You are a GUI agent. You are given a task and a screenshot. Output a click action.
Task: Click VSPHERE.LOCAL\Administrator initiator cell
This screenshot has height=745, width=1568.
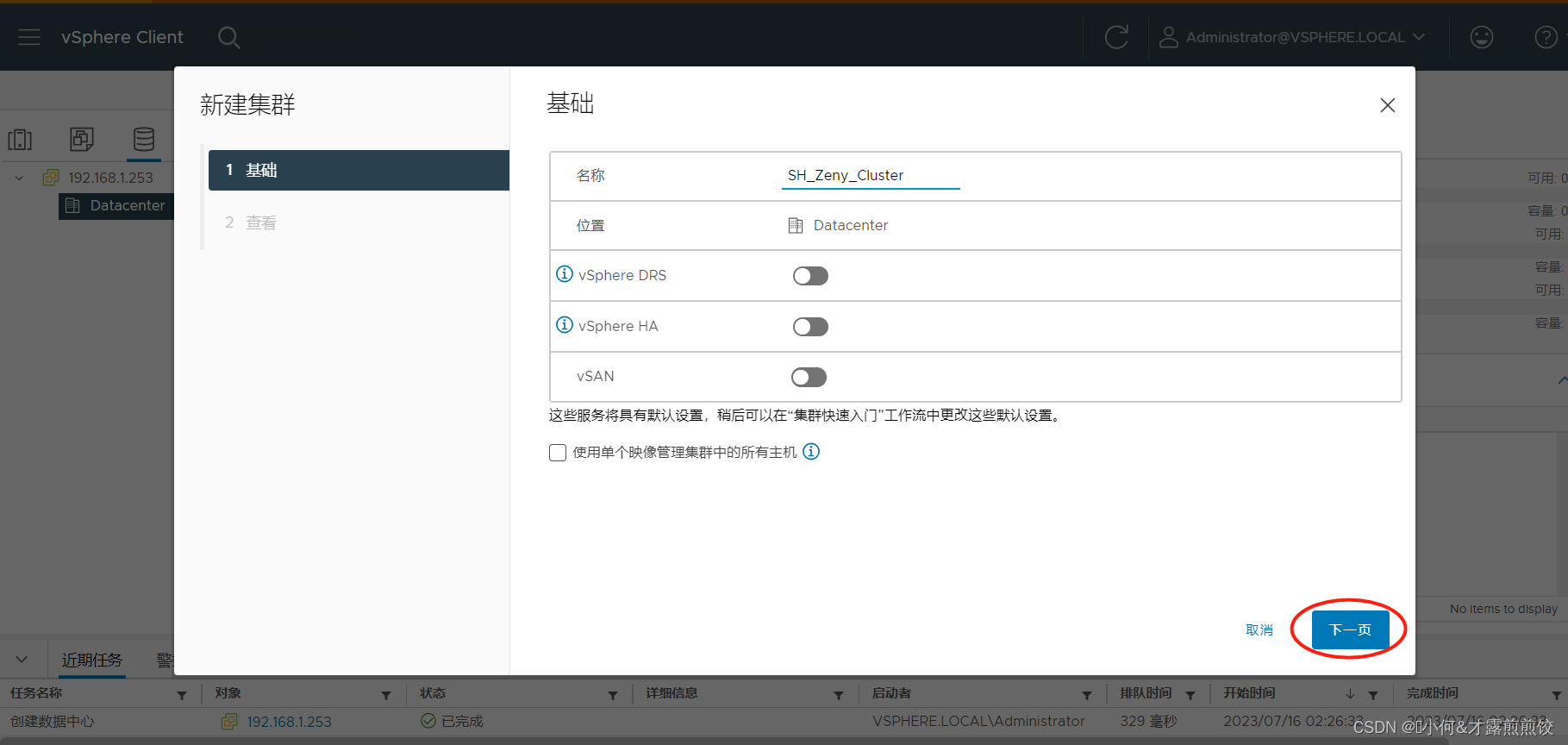978,721
